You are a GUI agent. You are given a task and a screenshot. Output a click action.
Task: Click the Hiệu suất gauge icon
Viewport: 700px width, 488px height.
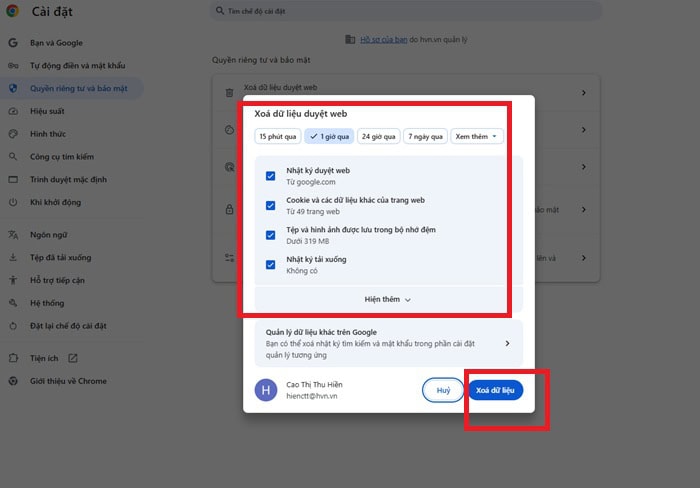click(x=12, y=111)
